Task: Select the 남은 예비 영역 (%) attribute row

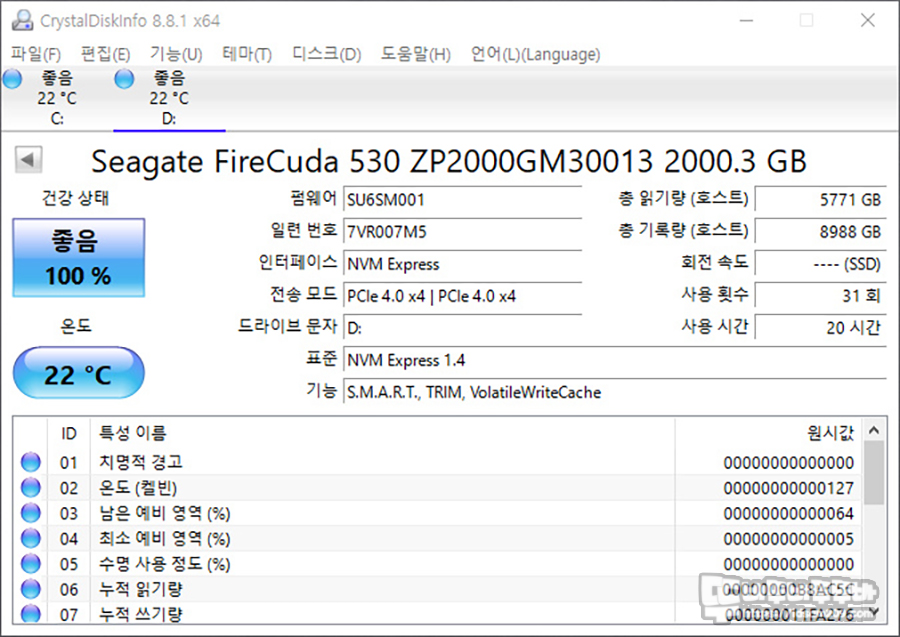Action: tap(439, 513)
